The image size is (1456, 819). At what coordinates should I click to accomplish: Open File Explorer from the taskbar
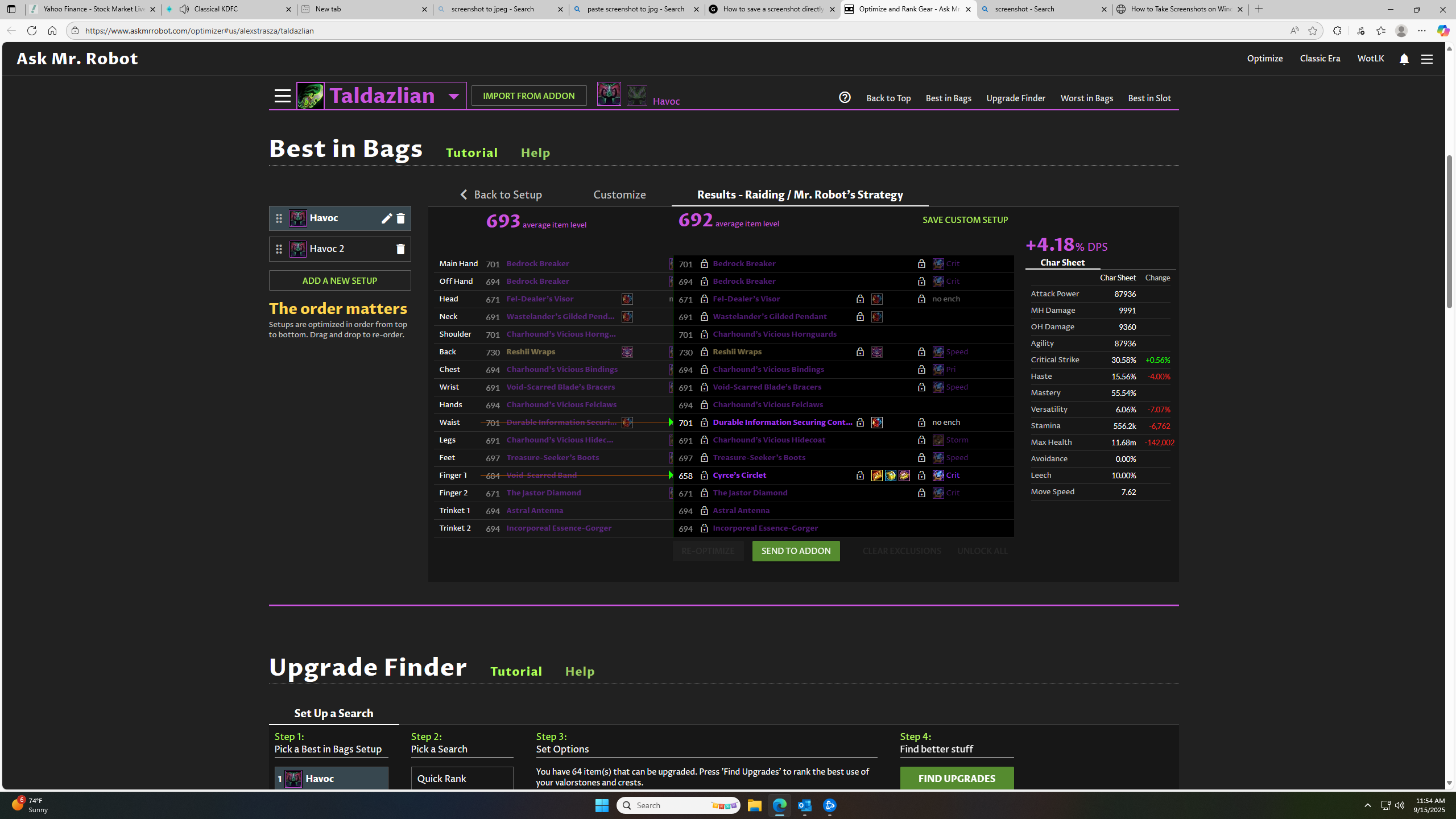coord(754,805)
